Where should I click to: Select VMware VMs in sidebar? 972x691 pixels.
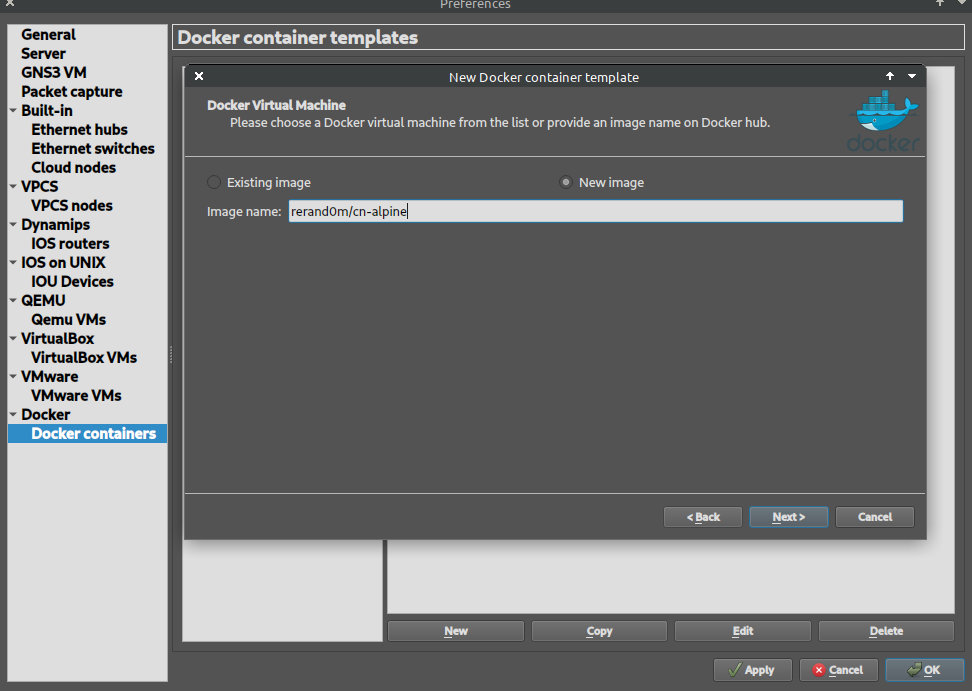click(76, 395)
